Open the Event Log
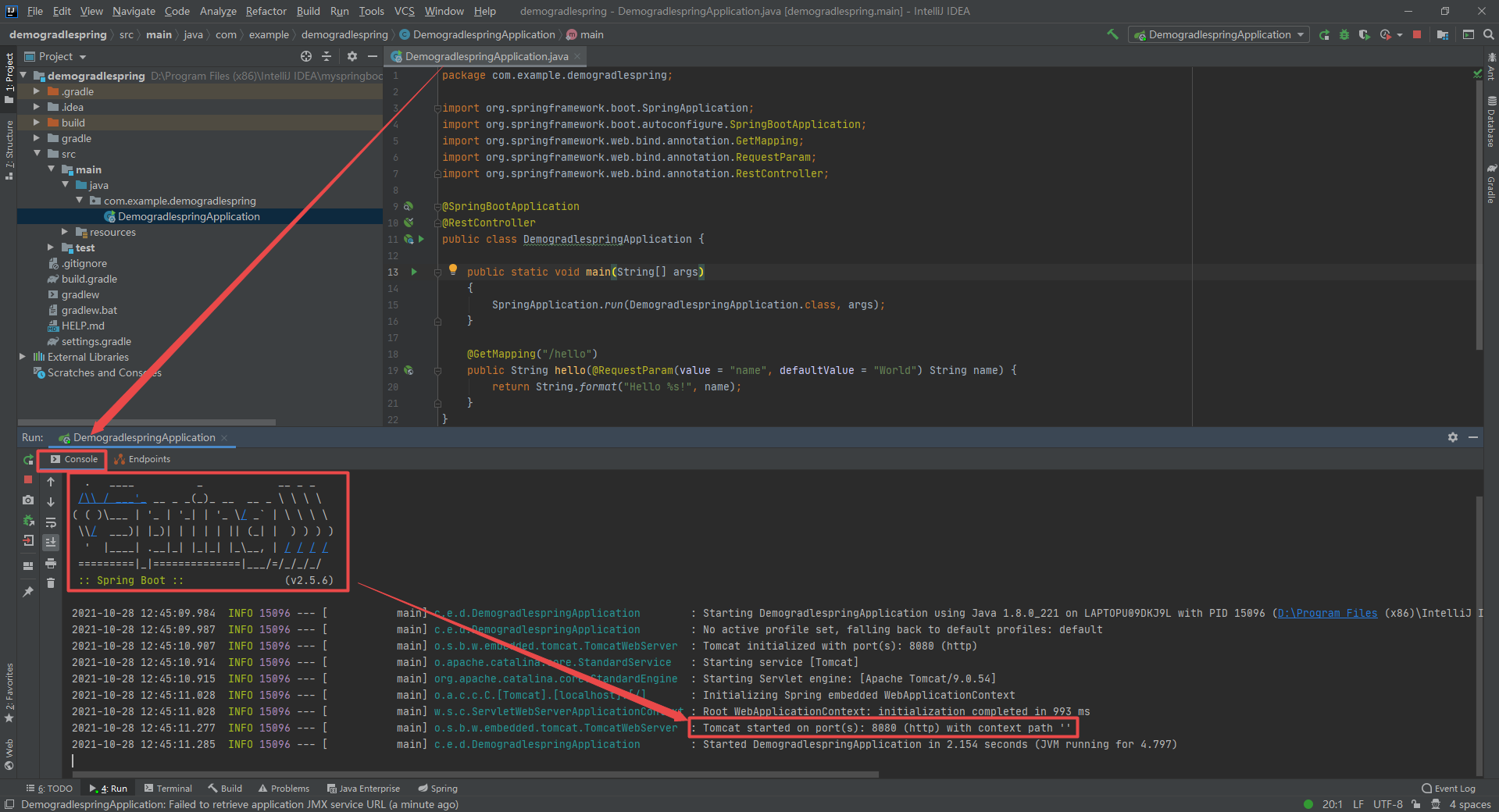This screenshot has width=1499, height=812. click(1448, 789)
